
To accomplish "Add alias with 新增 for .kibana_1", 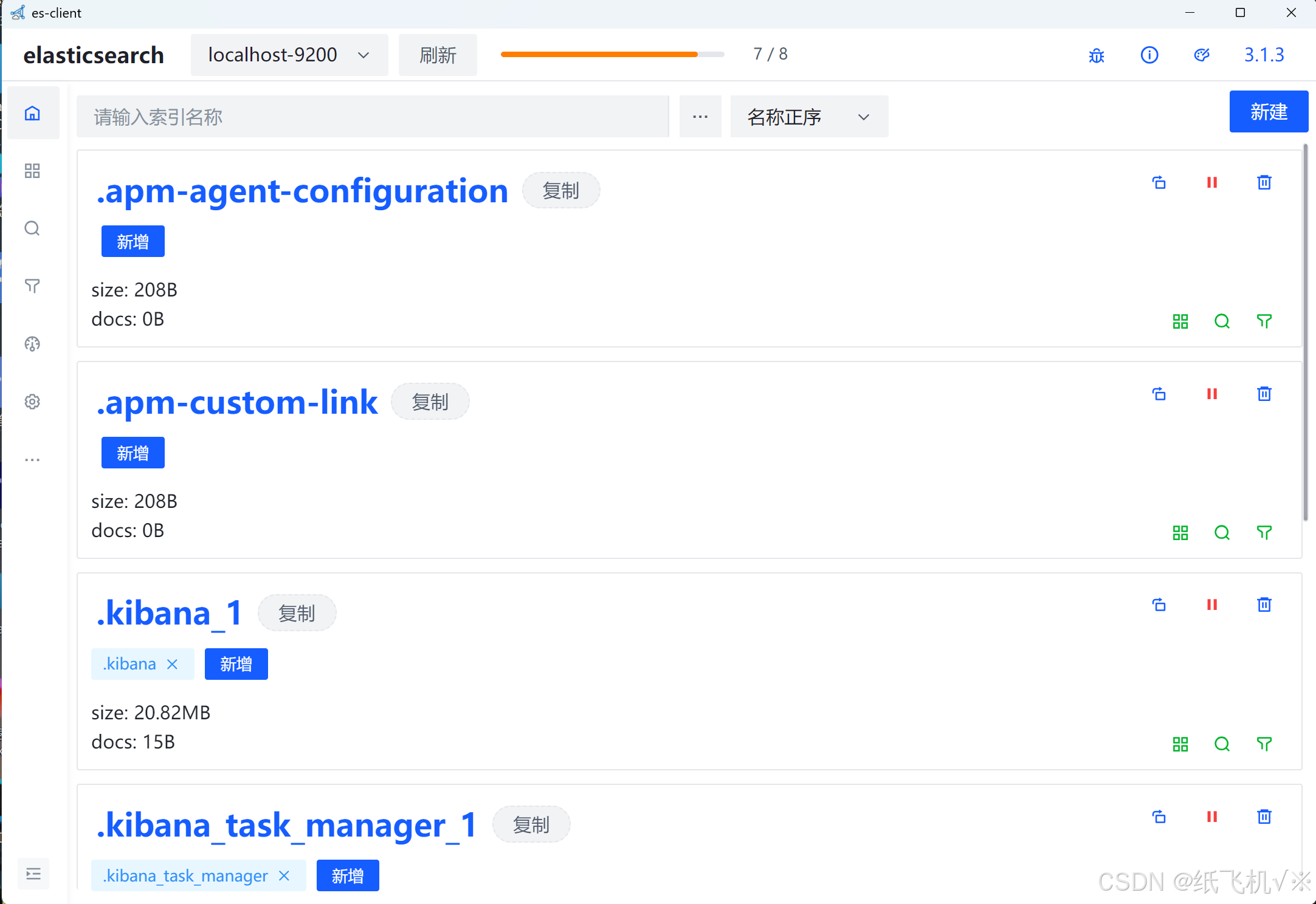I will tap(236, 665).
